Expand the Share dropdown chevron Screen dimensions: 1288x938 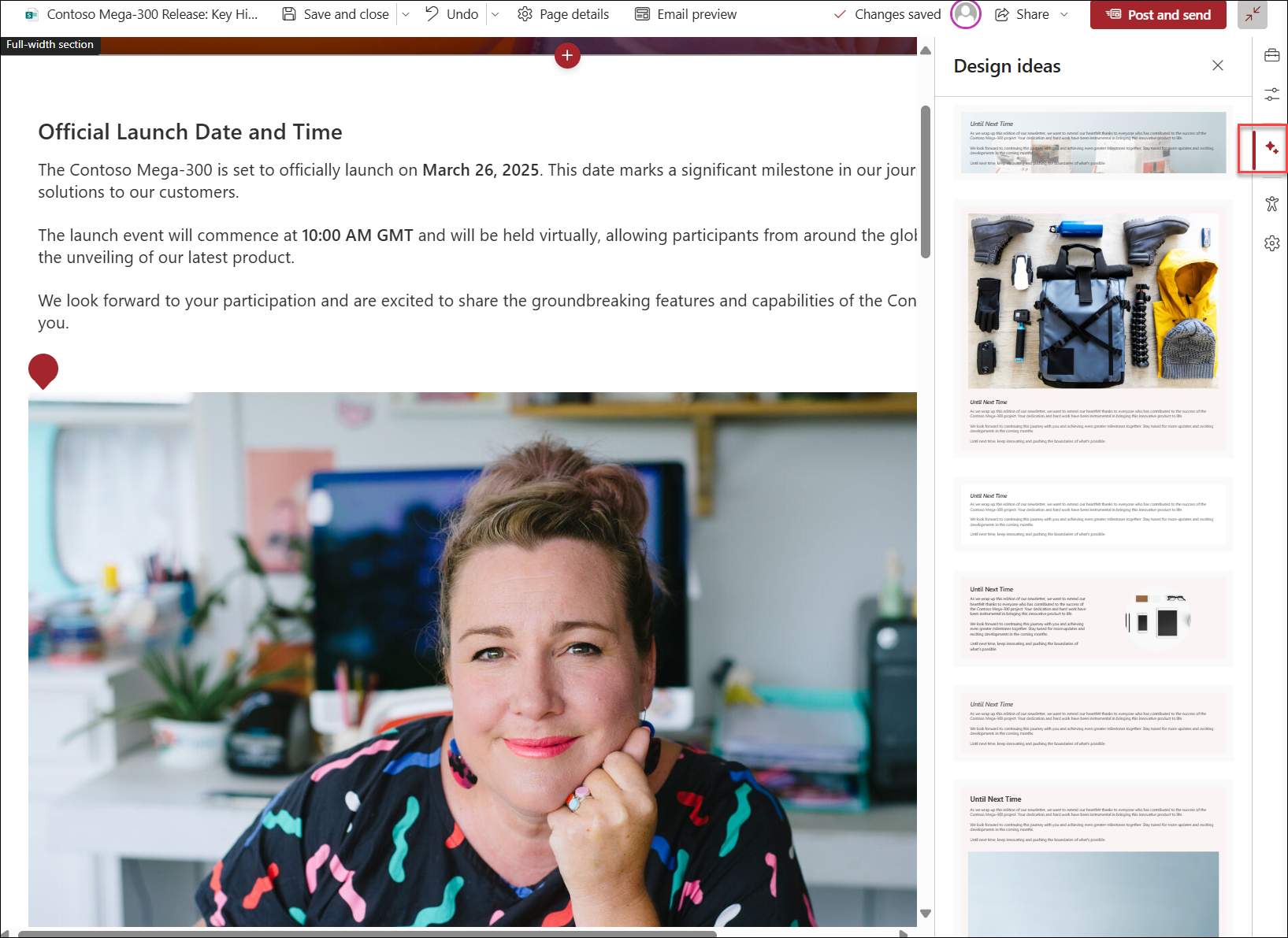point(1064,13)
